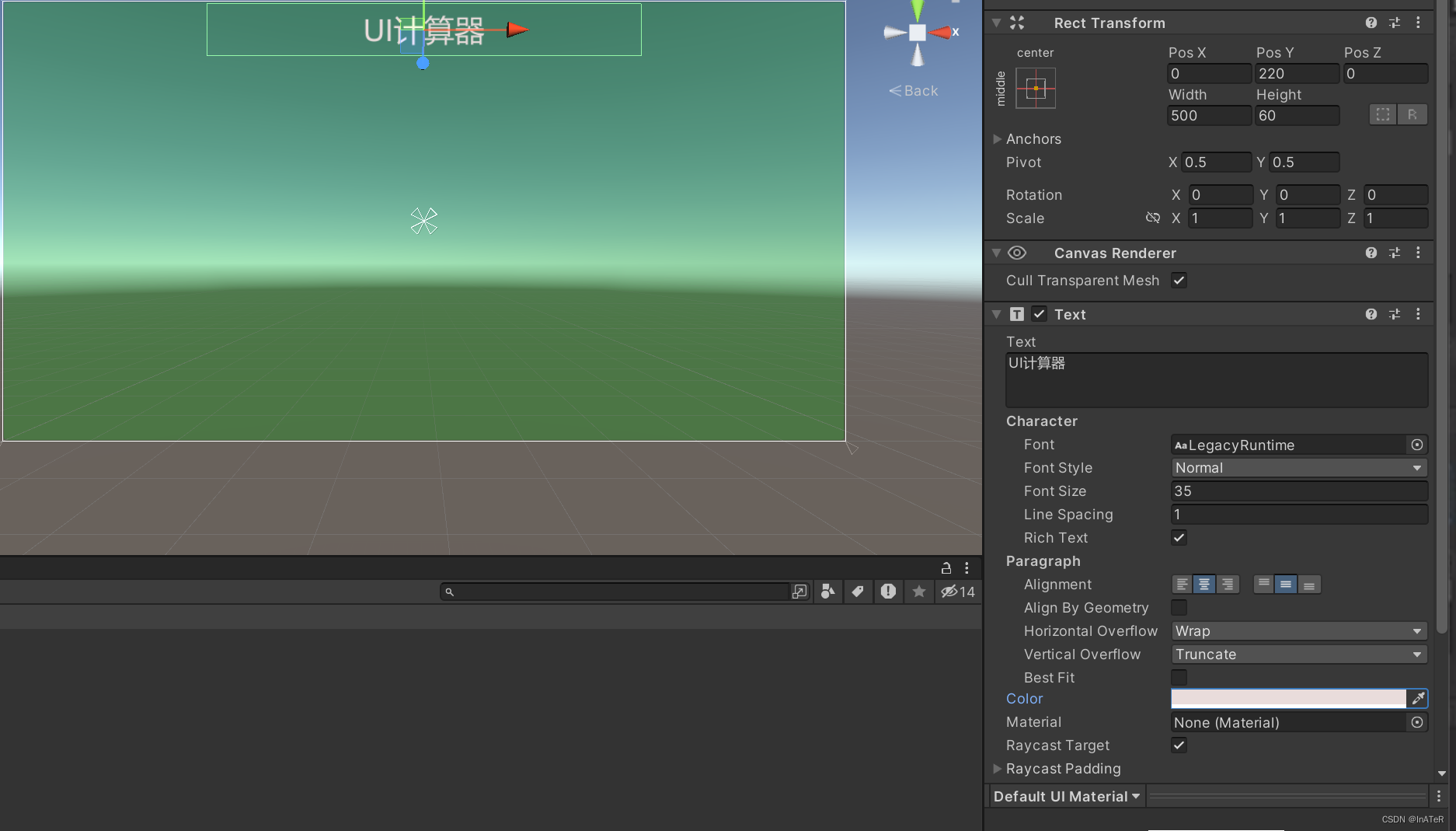Click the star favorites filter icon
The image size is (1456, 831).
click(918, 592)
